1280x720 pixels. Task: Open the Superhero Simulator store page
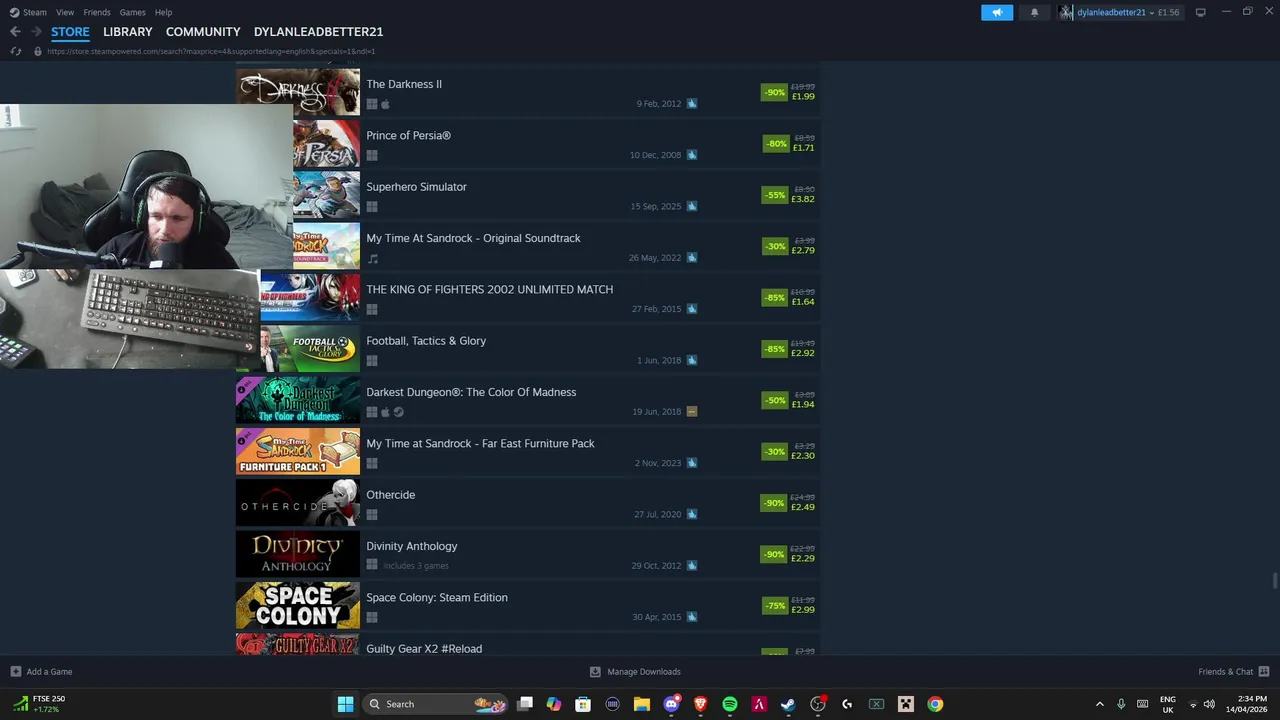pos(528,195)
